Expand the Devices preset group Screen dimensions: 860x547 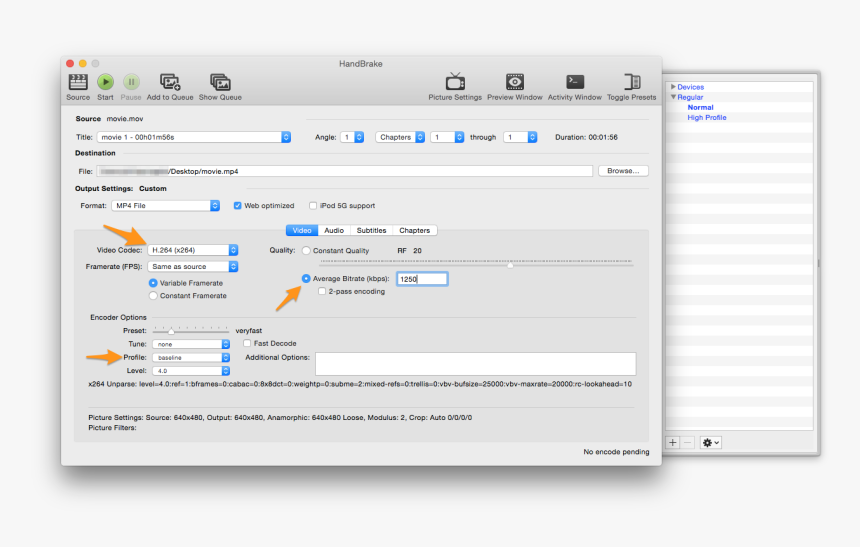[x=673, y=87]
